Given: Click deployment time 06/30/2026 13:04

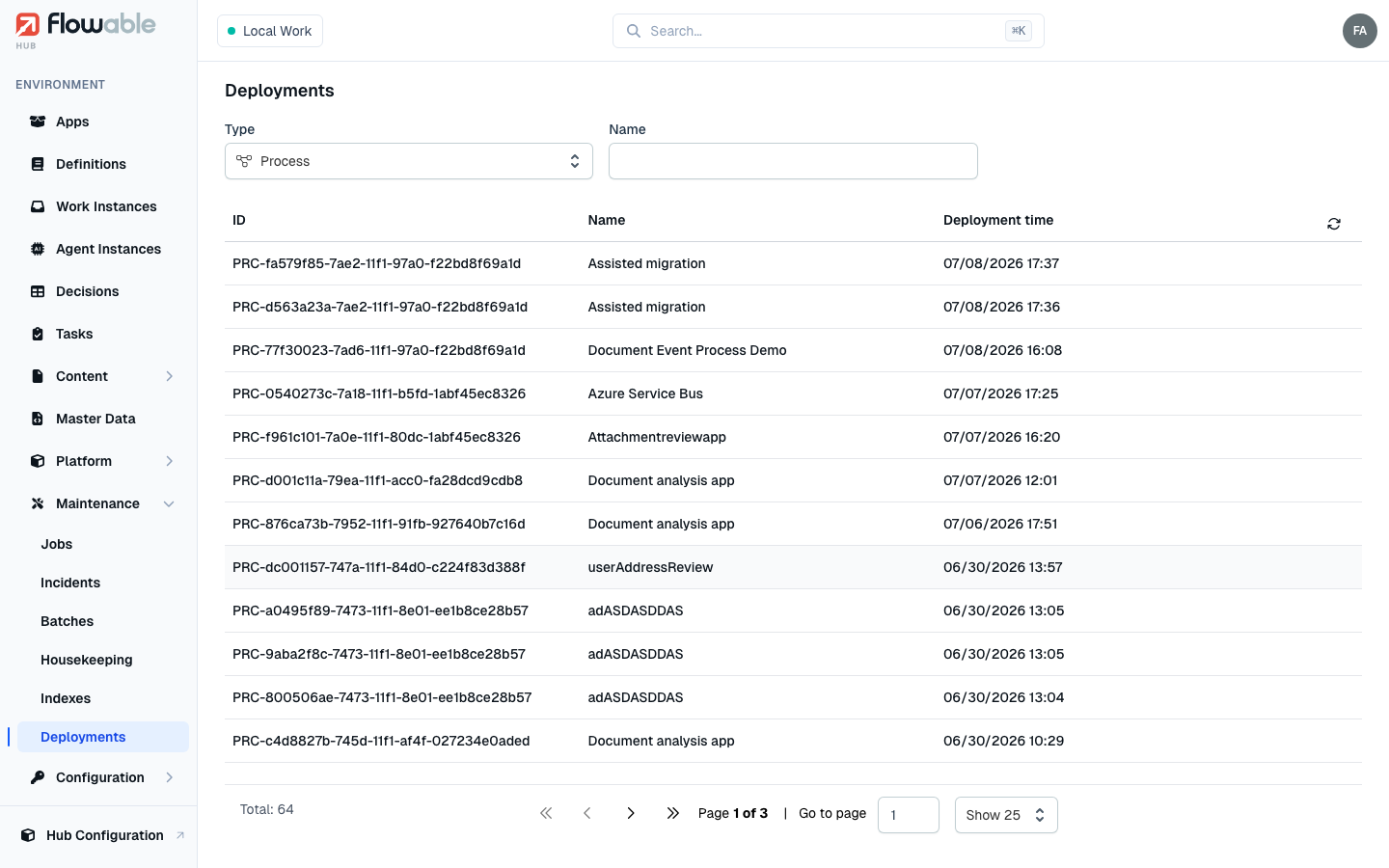Looking at the screenshot, I should tap(1004, 697).
